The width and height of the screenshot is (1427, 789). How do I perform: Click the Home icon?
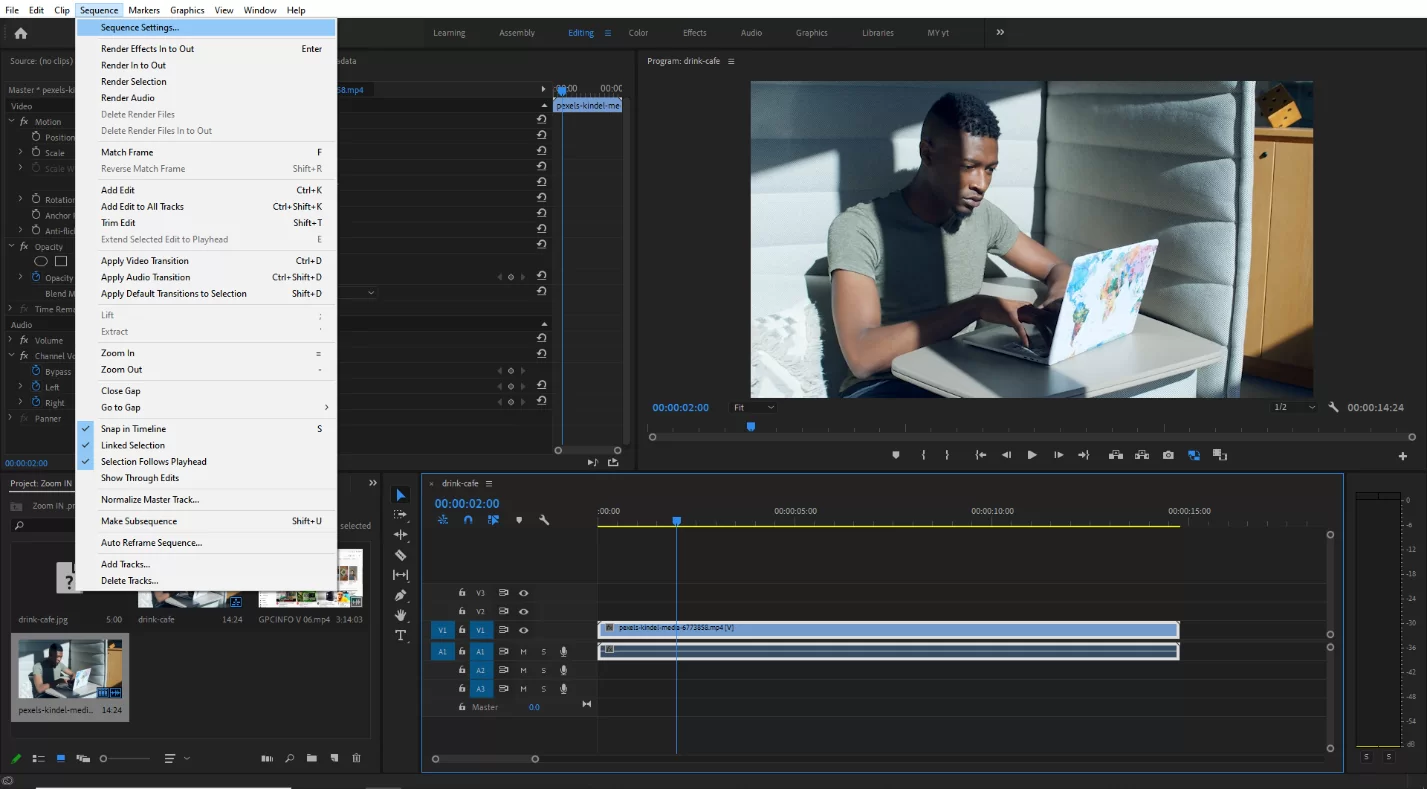click(20, 33)
